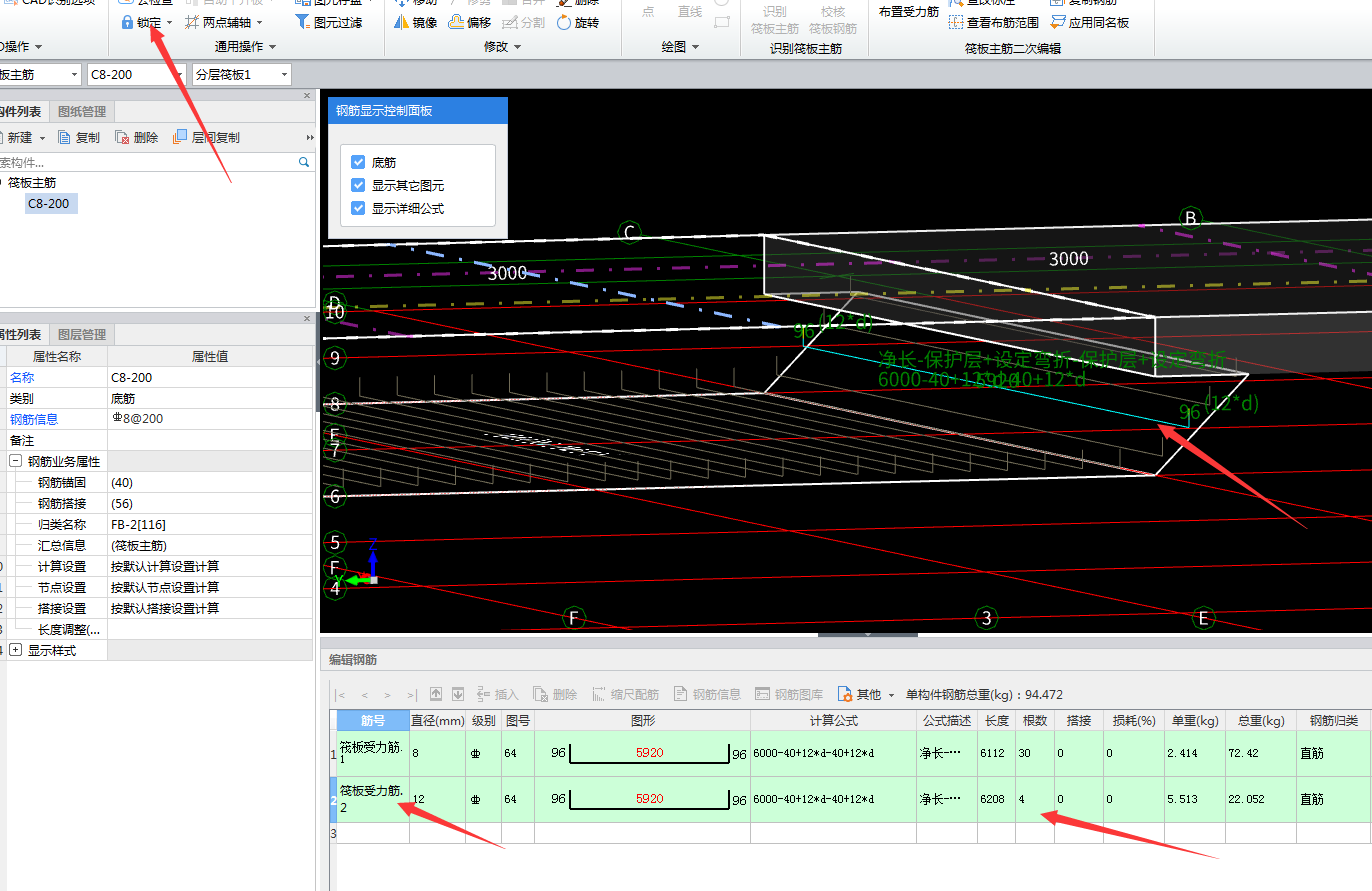This screenshot has width=1372, height=891.
Task: Click the 分割 split tool
Action: coord(523,22)
